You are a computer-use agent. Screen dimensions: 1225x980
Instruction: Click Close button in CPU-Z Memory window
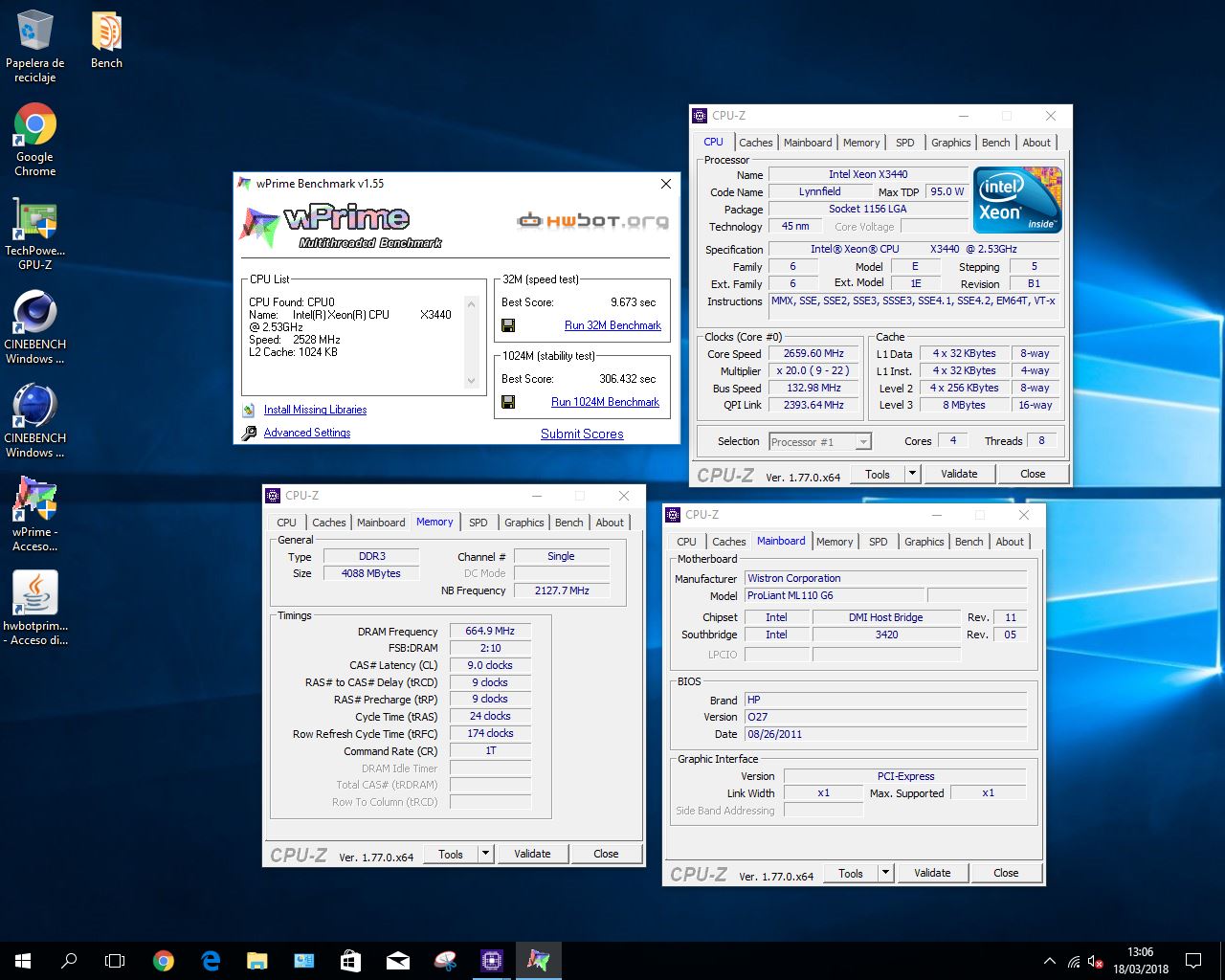pyautogui.click(x=606, y=854)
